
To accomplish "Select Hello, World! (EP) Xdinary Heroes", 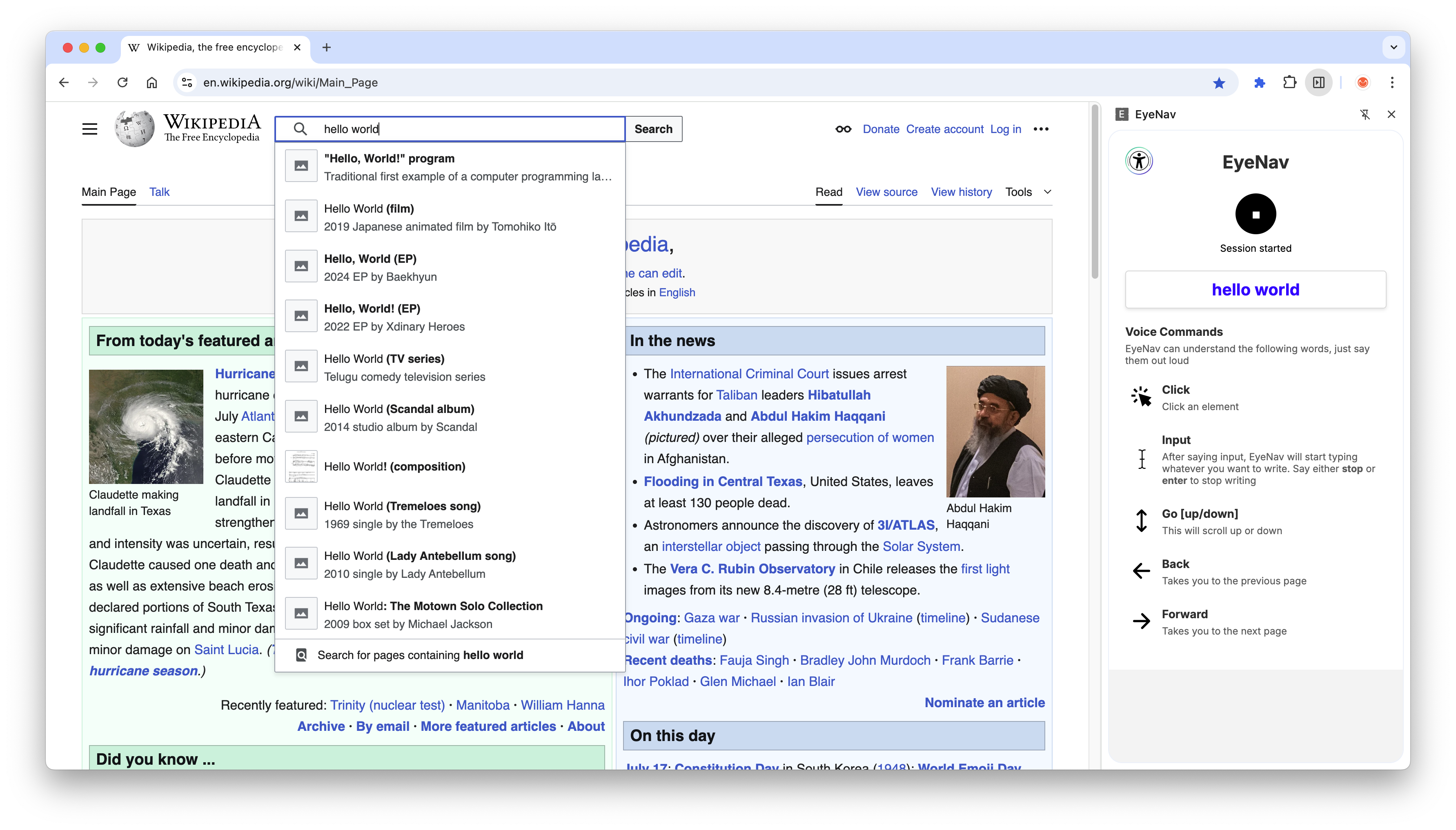I will (450, 317).
